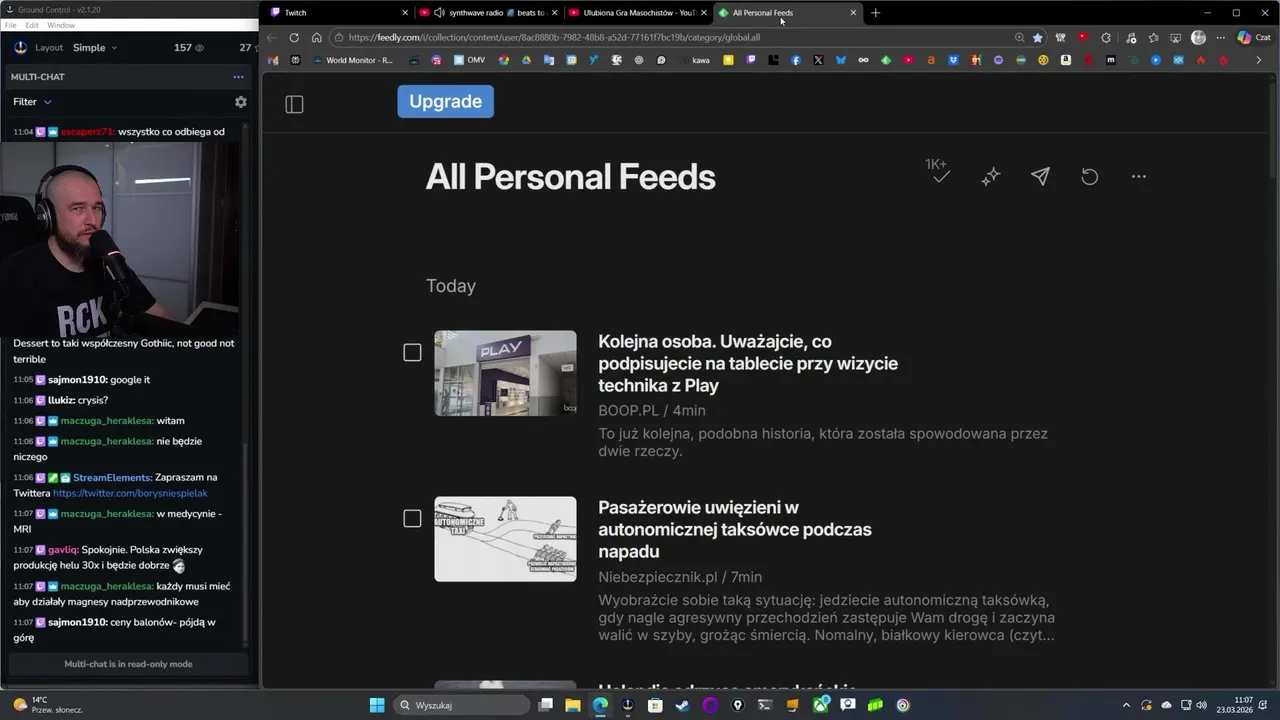Mark all as read checkmark icon
The image size is (1280, 720).
(940, 177)
